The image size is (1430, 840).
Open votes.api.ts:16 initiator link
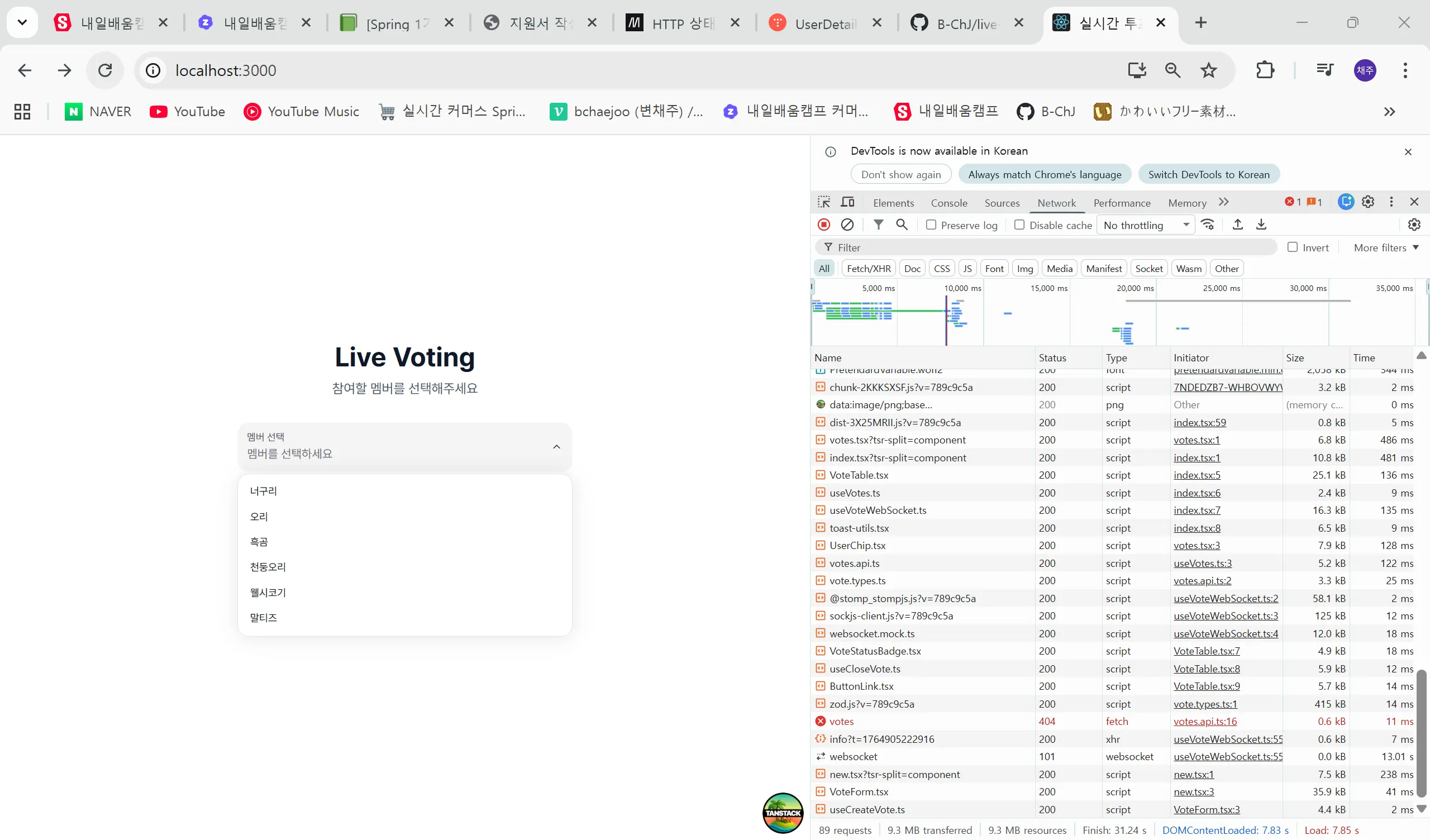coord(1205,722)
